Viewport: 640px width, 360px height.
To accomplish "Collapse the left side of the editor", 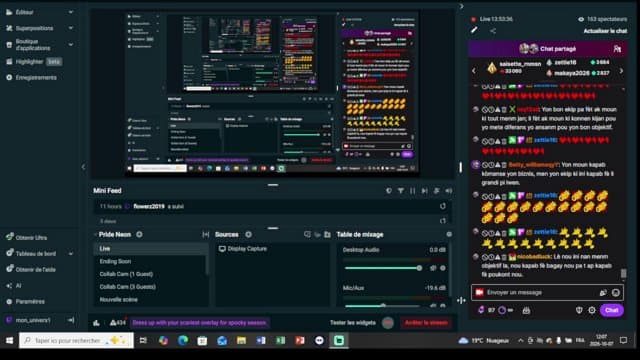I will coord(83,167).
